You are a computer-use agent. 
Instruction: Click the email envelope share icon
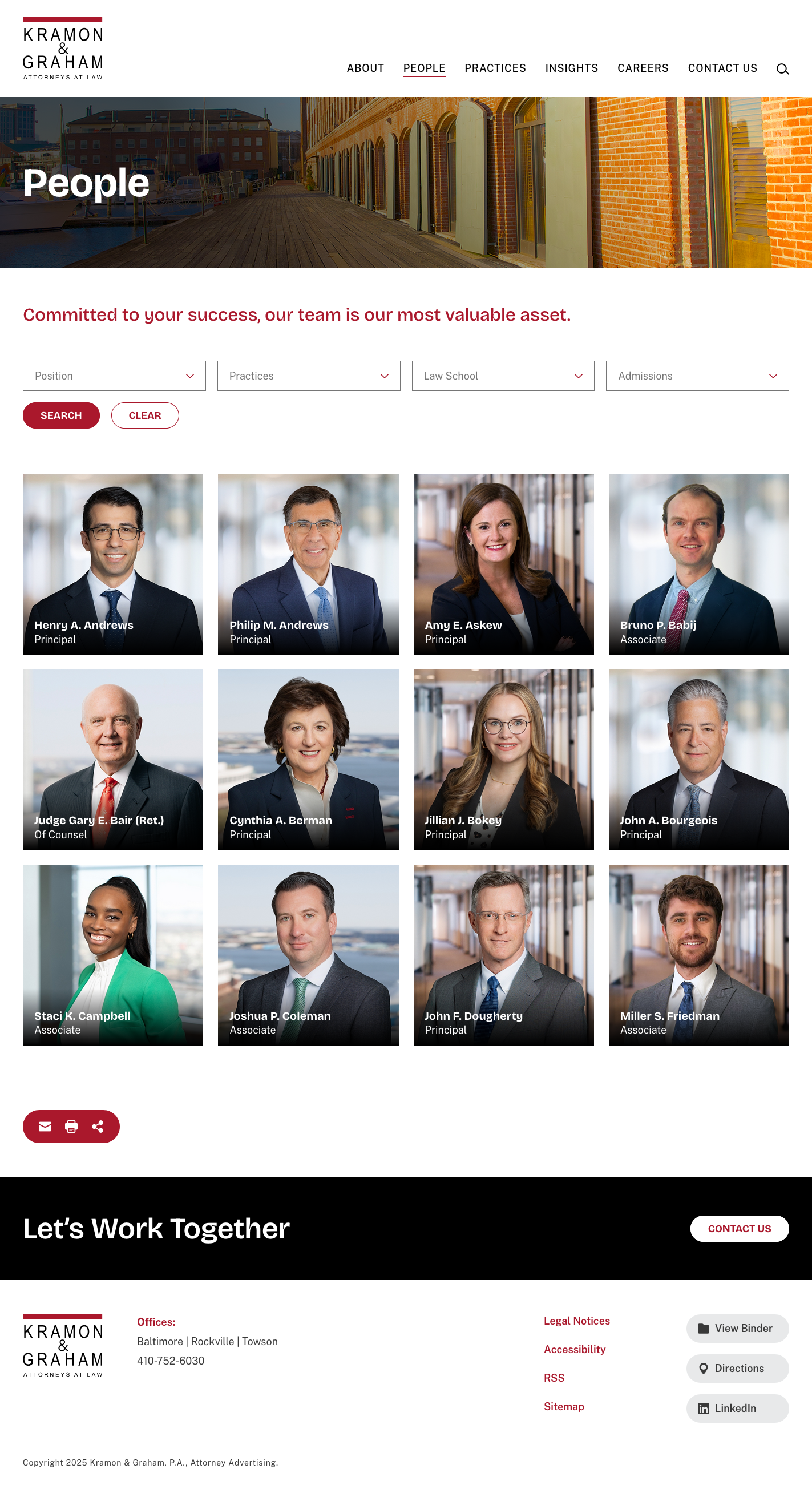[x=45, y=1126]
